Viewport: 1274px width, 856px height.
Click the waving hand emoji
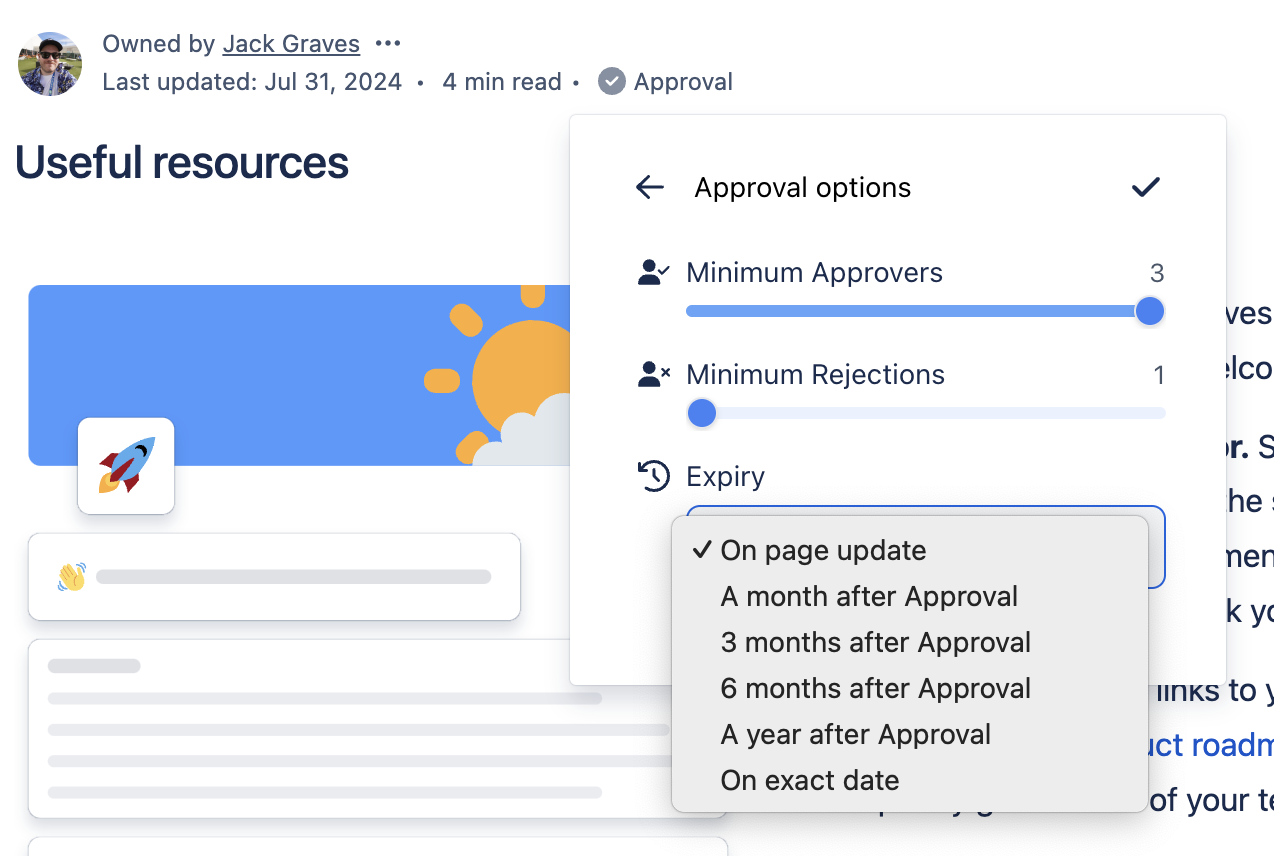click(72, 577)
